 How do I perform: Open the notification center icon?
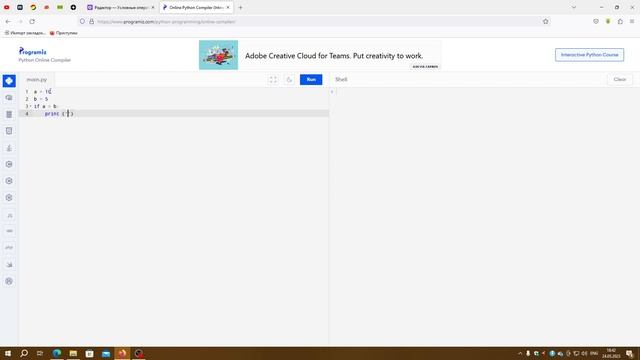click(x=629, y=353)
